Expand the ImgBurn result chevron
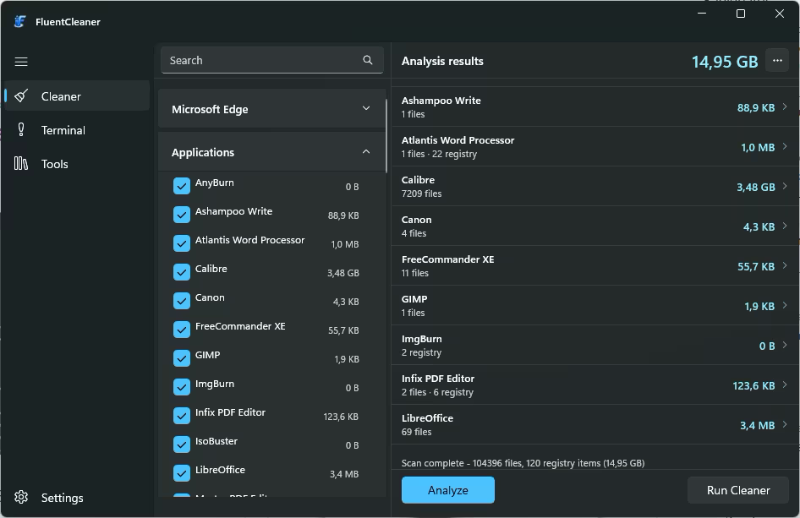This screenshot has height=518, width=800. coord(785,345)
